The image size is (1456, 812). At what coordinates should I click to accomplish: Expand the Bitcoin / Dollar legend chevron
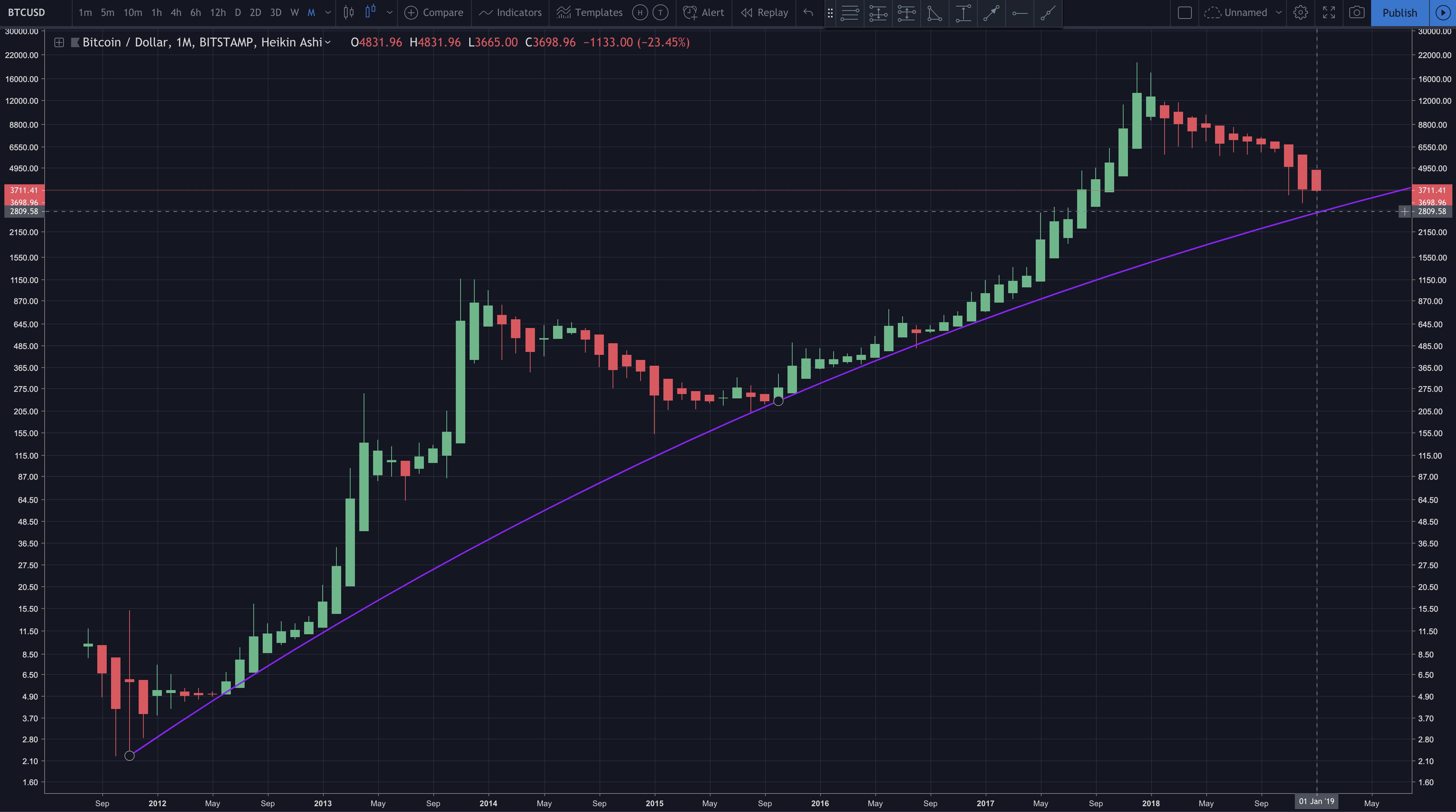(x=328, y=42)
